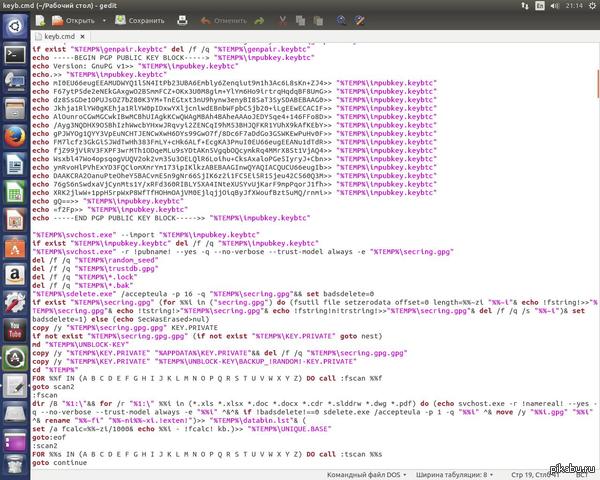
Task: Cut selection using scissors icon
Action: click(283, 21)
